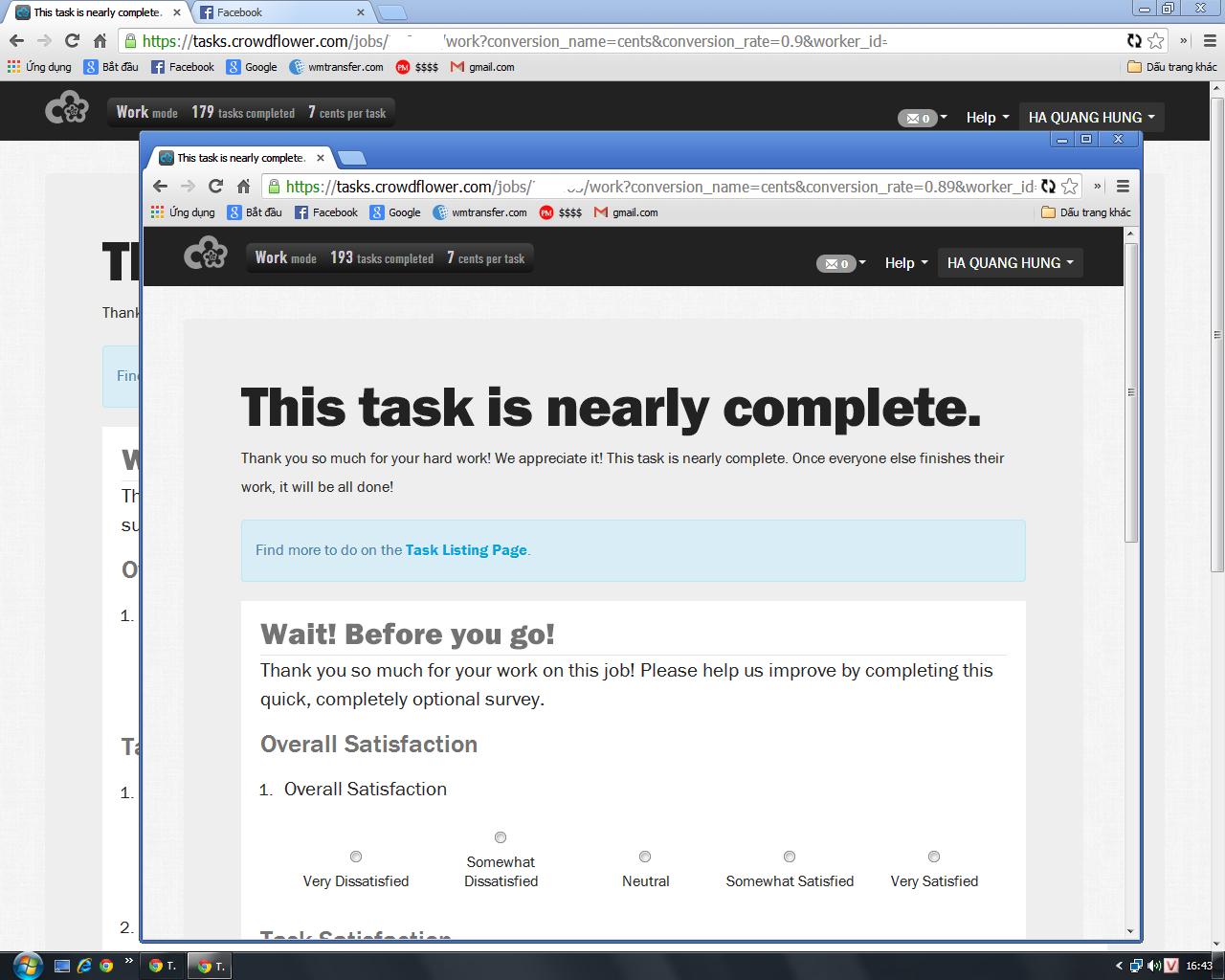This screenshot has width=1225, height=980.
Task: Open HA QUANG HUNG account menu in front window
Action: (1010, 263)
